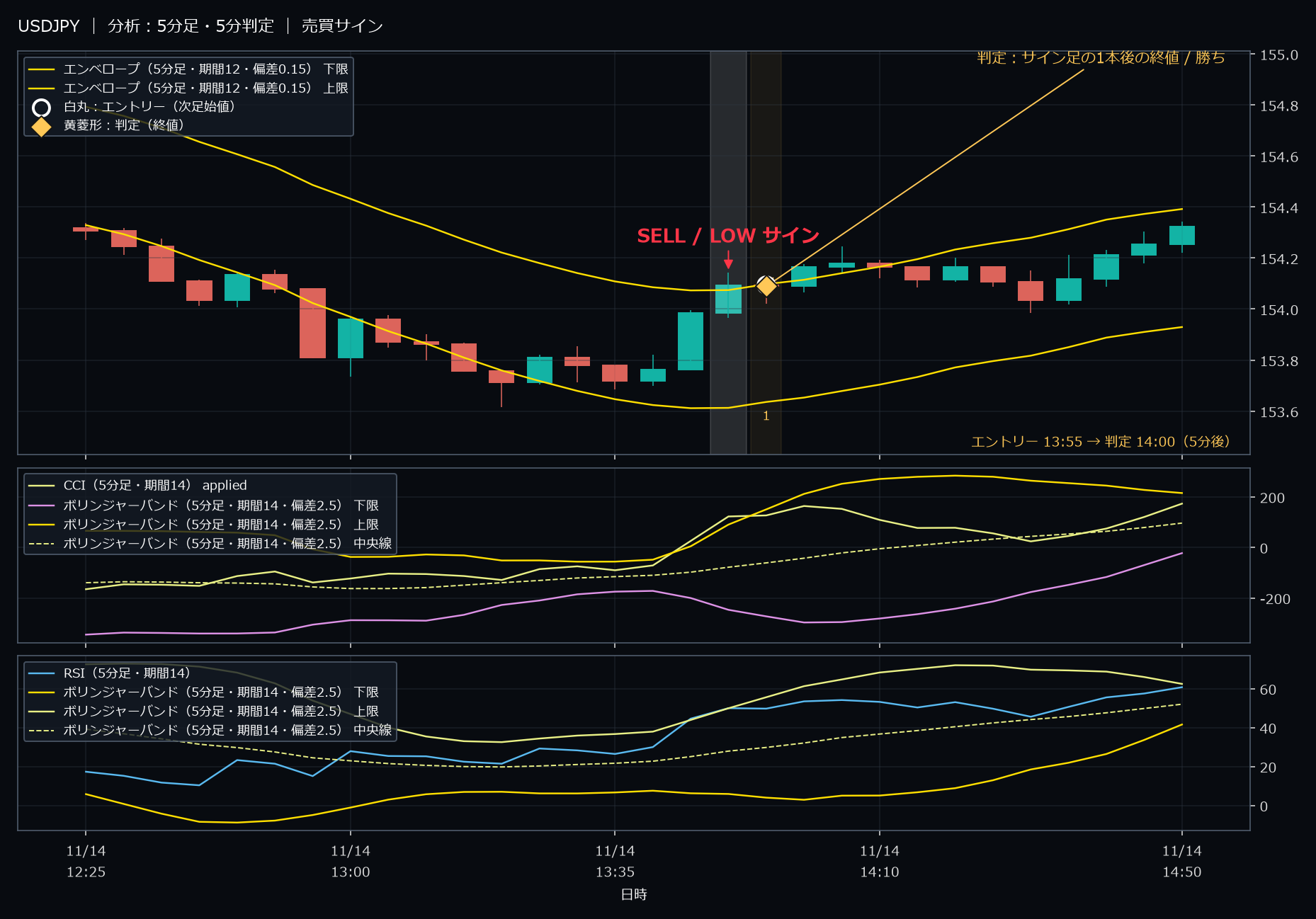Click the CCI axis -200 label
The height and width of the screenshot is (919, 1316).
pyautogui.click(x=1275, y=599)
